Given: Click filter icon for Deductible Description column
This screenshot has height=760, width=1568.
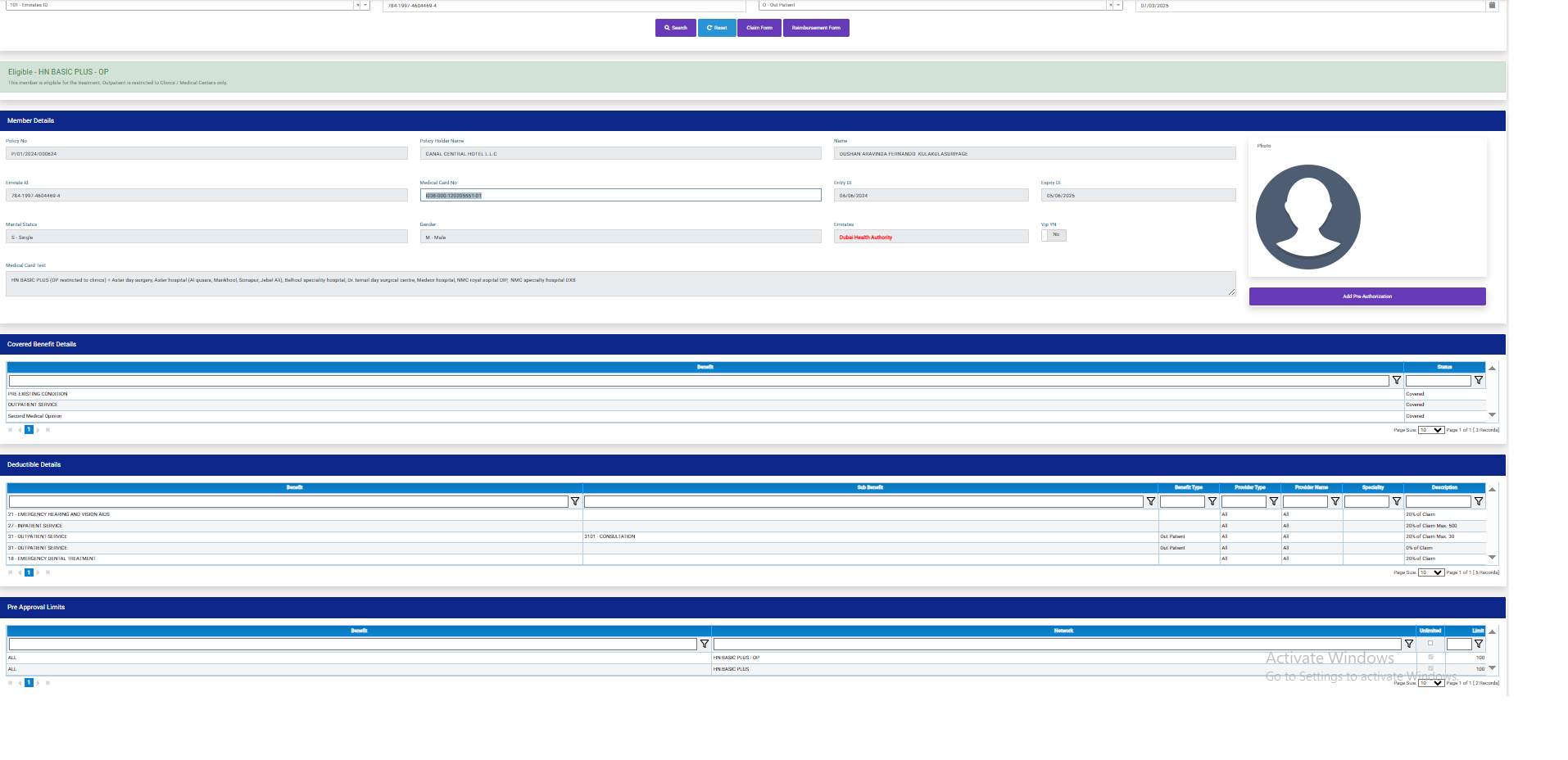Looking at the screenshot, I should 1478,501.
